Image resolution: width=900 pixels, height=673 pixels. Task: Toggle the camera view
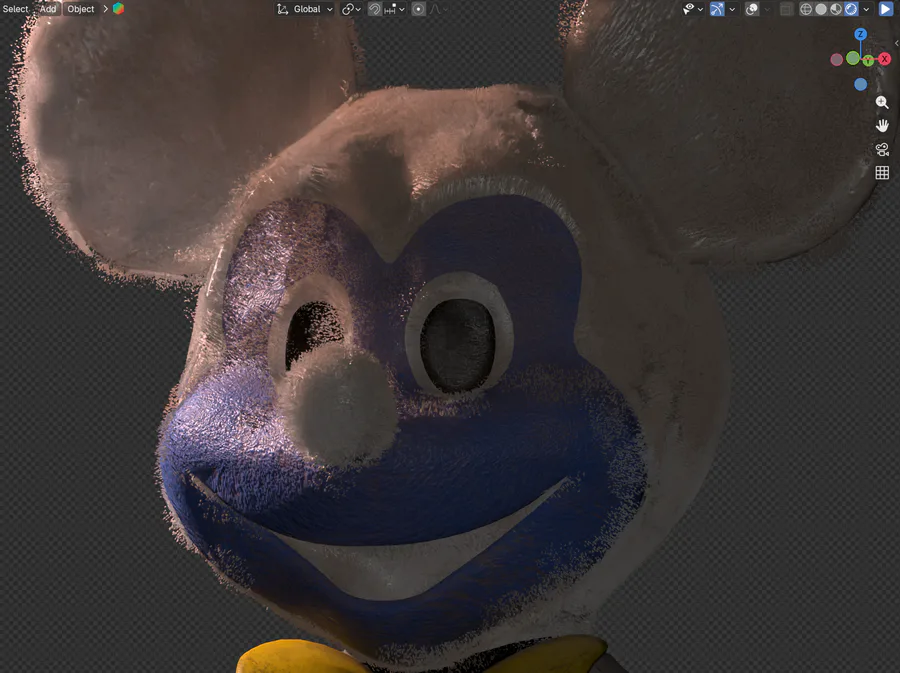click(882, 149)
